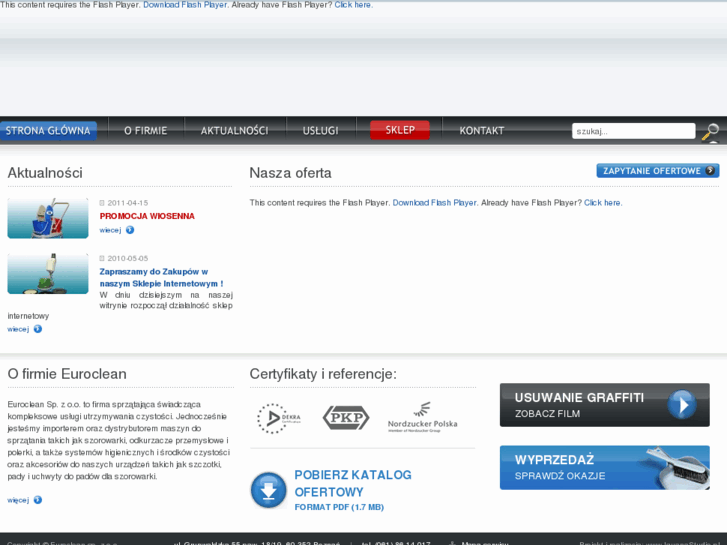Click the top Click here Flash link

tap(353, 5)
